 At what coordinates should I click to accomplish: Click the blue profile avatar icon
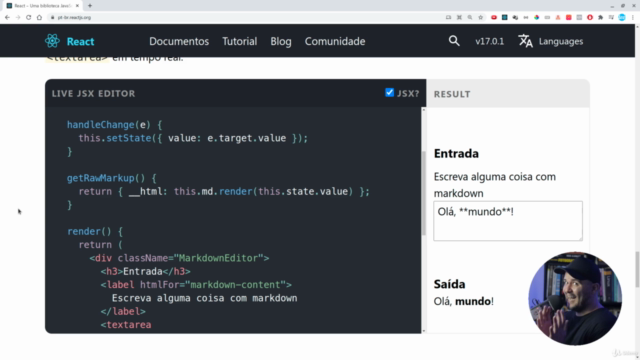pyautogui.click(x=622, y=18)
